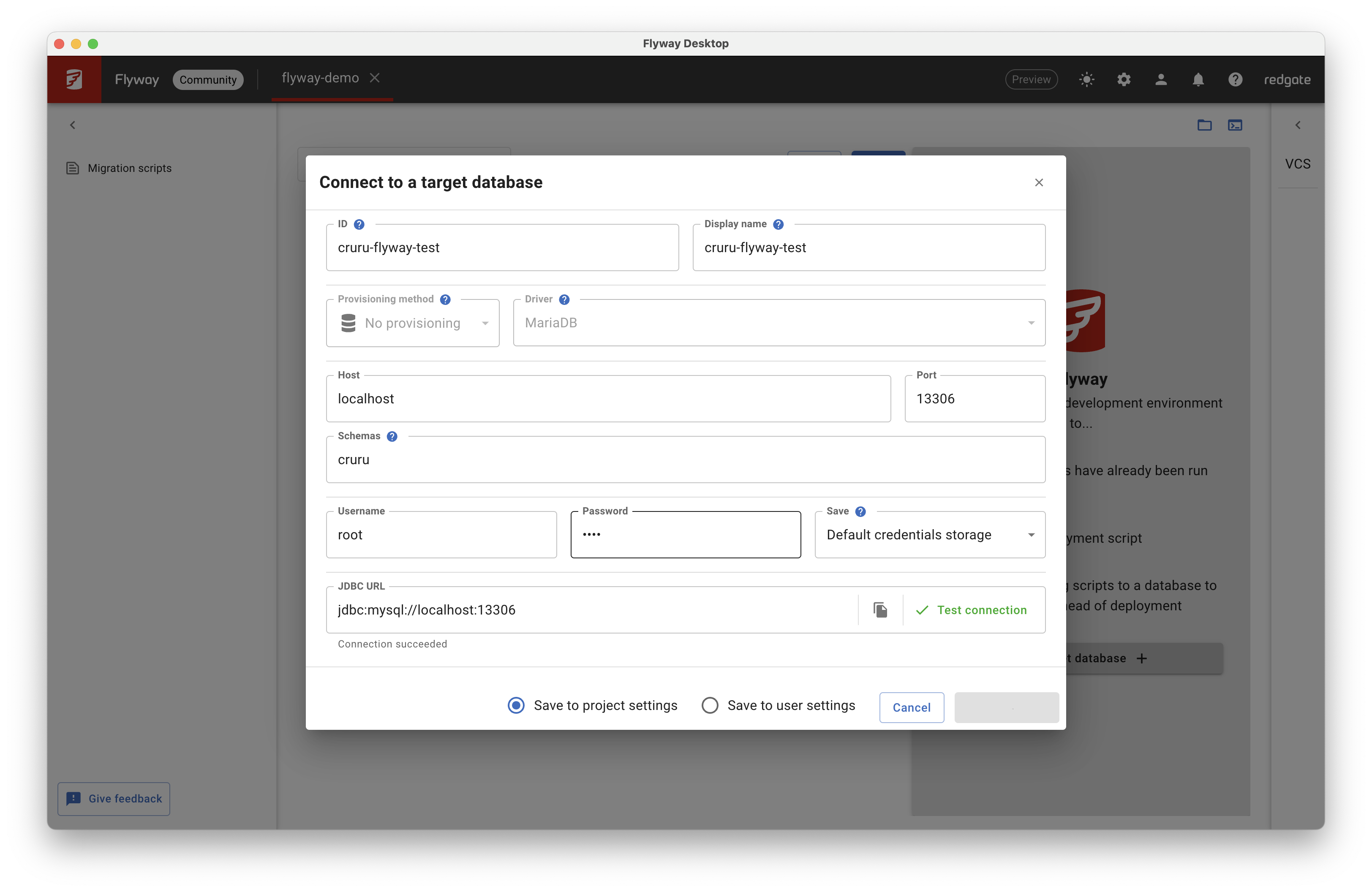Open project folder icon

point(1204,125)
